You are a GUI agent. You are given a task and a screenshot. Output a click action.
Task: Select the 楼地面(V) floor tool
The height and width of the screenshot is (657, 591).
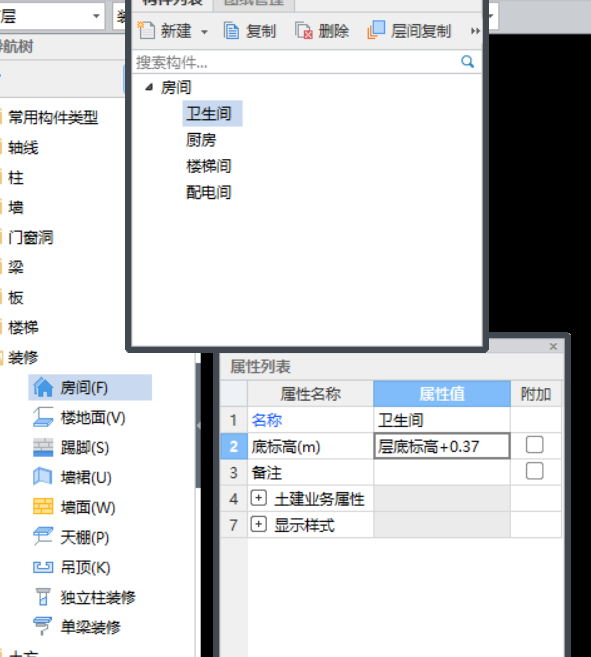tap(80, 418)
